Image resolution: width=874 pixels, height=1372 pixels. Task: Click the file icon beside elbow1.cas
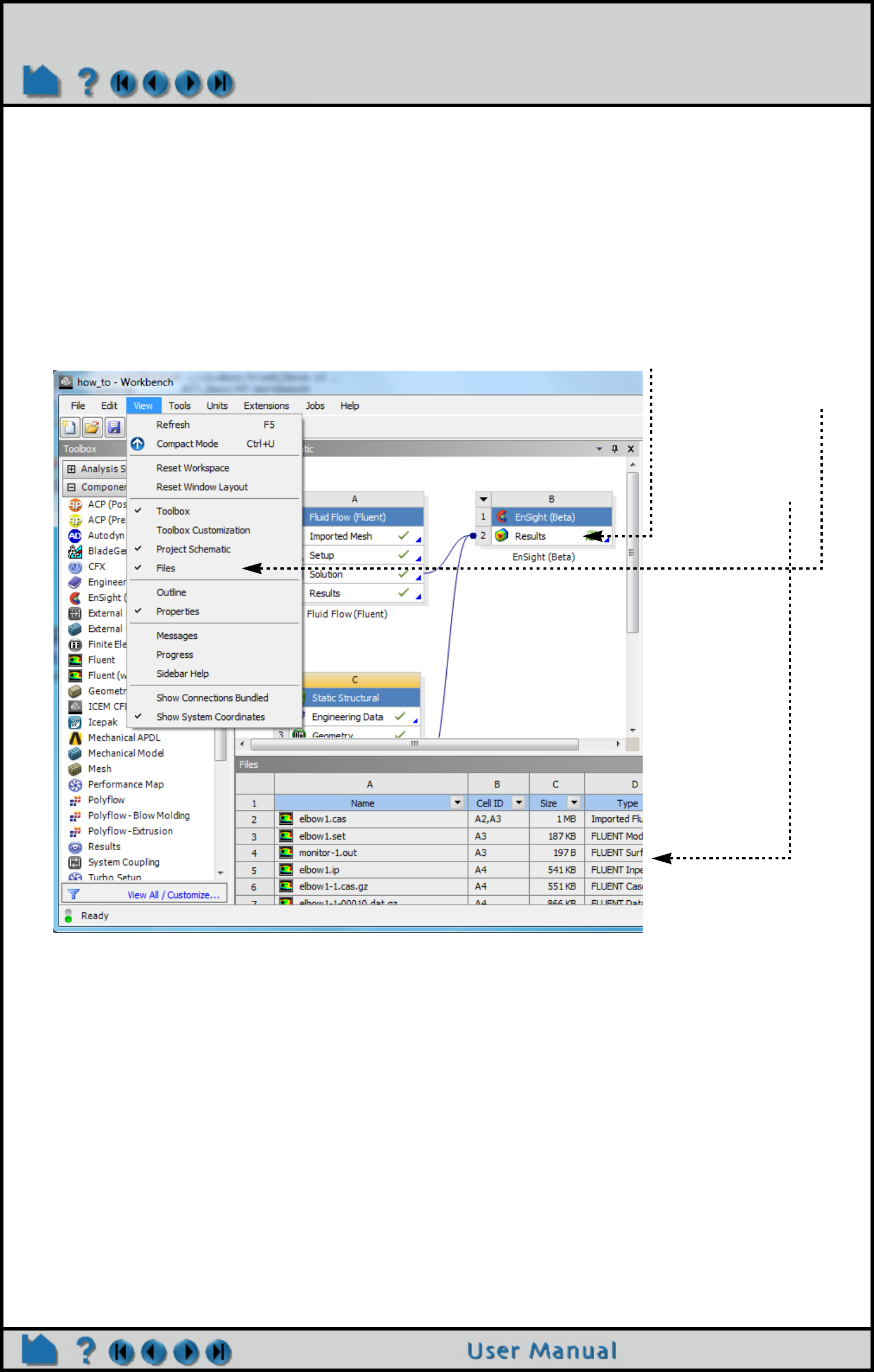[x=286, y=818]
